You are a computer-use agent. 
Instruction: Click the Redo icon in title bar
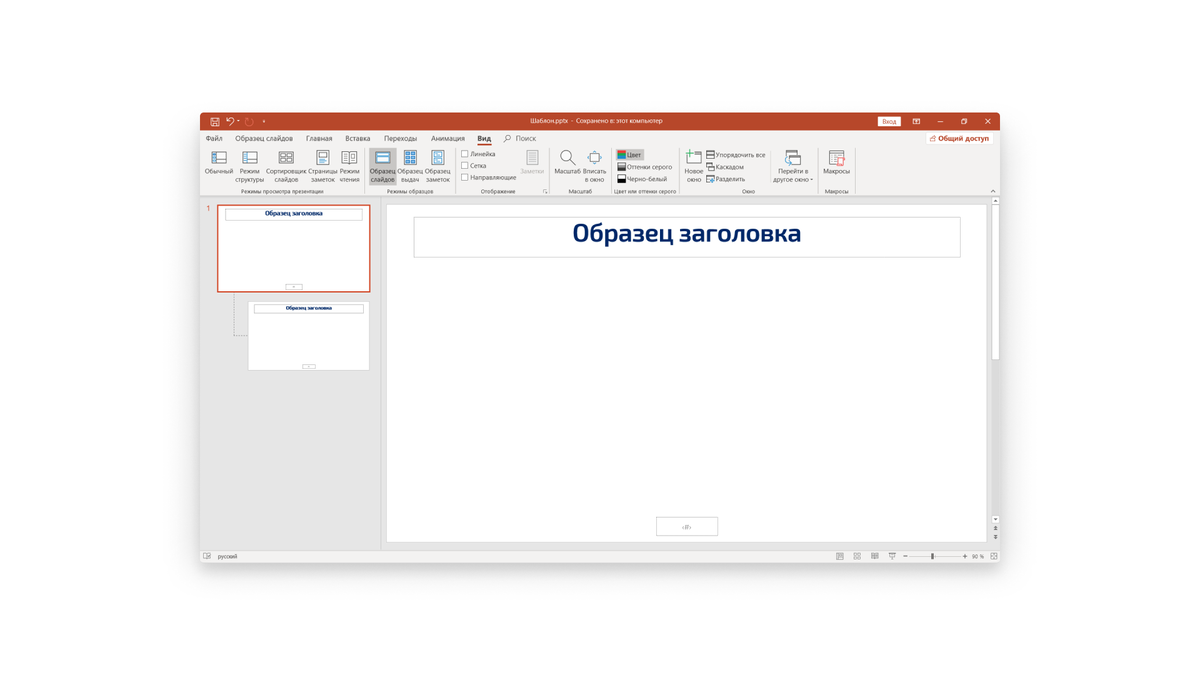click(249, 121)
